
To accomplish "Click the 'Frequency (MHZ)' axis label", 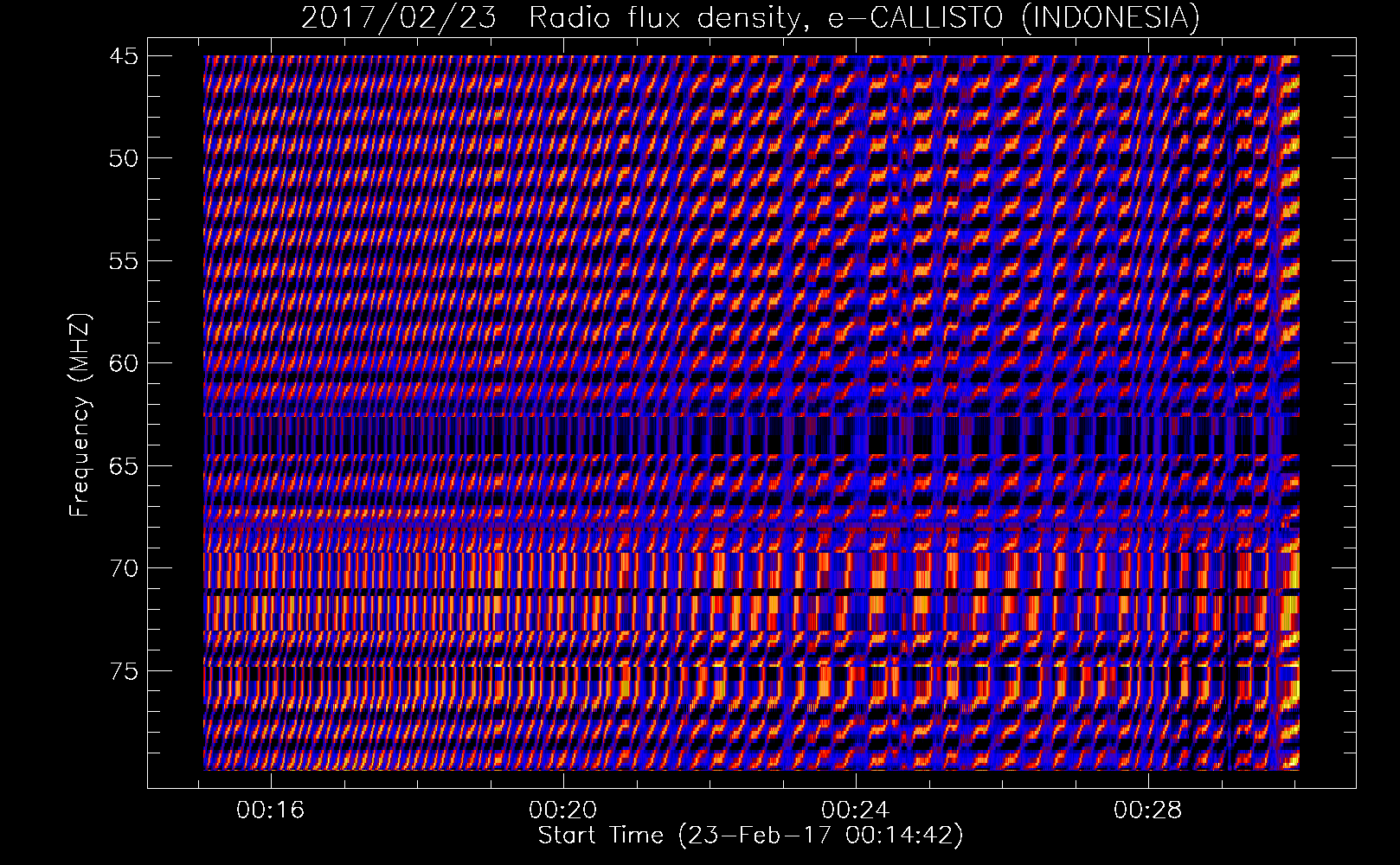I will pos(80,415).
